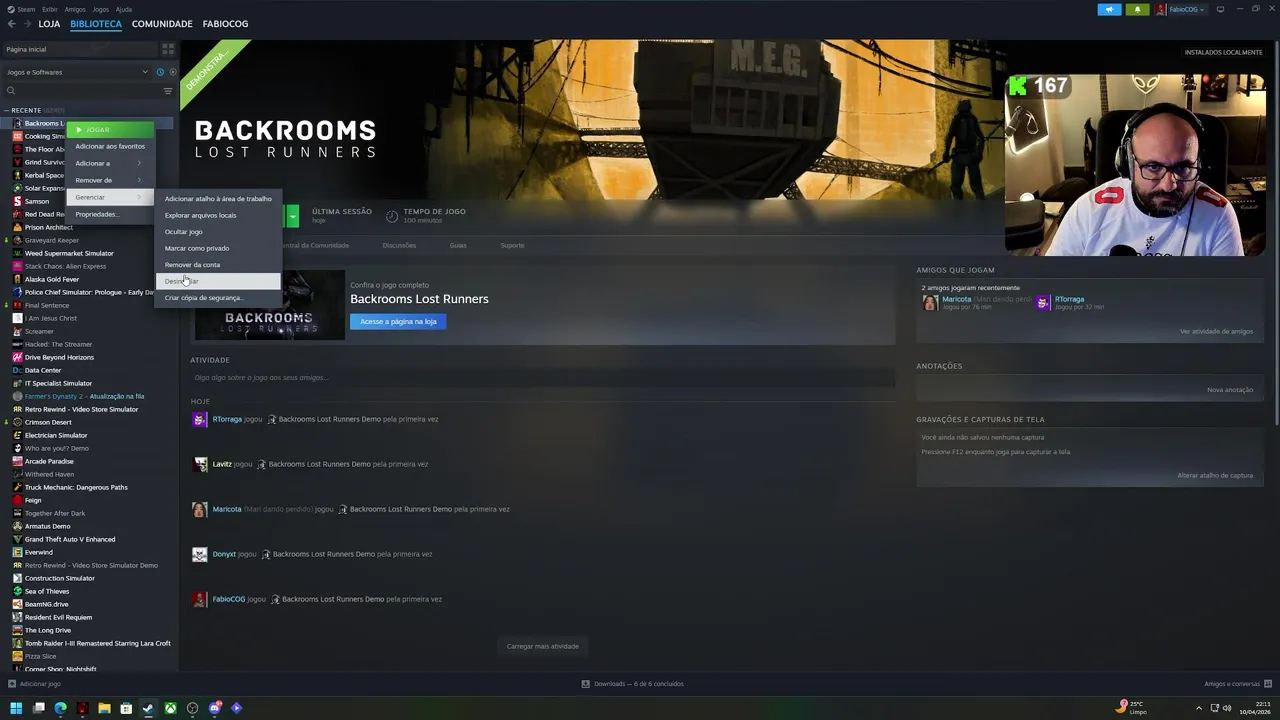This screenshot has height=720, width=1280.
Task: Choose Adicionar aos favoritos
Action: [109, 146]
